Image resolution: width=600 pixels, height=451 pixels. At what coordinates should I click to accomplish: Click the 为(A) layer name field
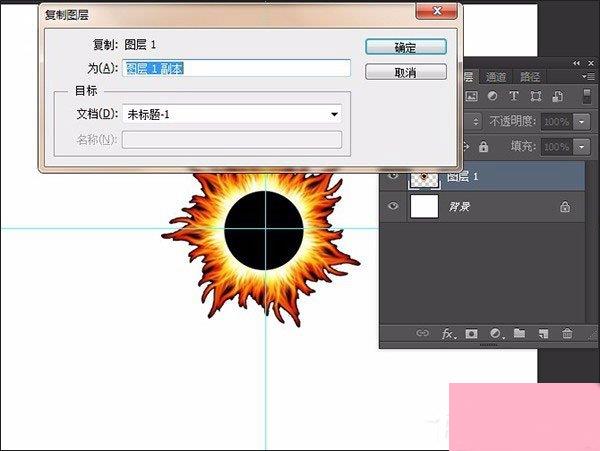[236, 68]
